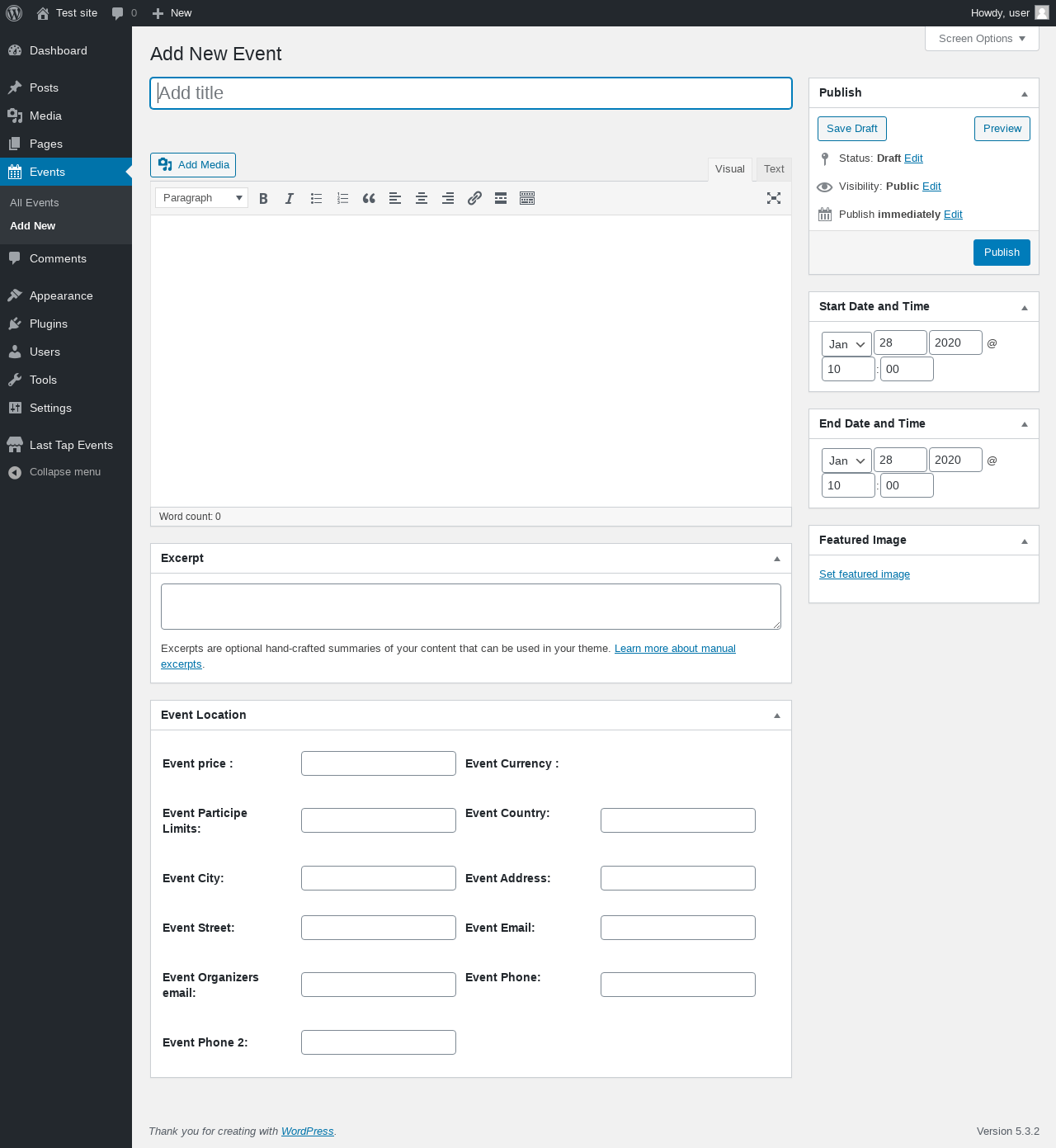Screen dimensions: 1056x1148
Task: Open Plugins in sidebar
Action: 66,324
